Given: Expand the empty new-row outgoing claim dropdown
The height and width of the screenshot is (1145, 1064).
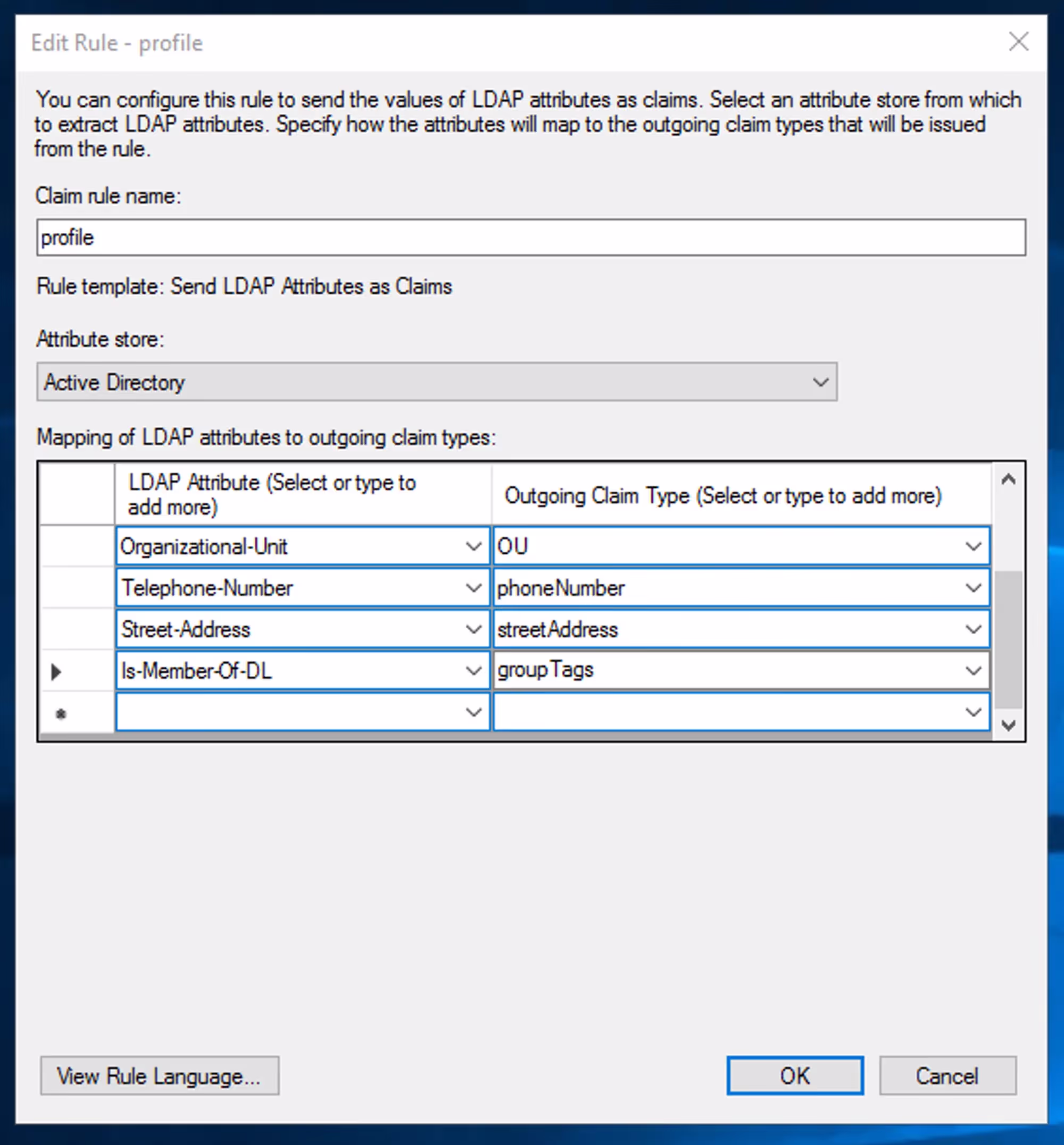Looking at the screenshot, I should point(973,712).
